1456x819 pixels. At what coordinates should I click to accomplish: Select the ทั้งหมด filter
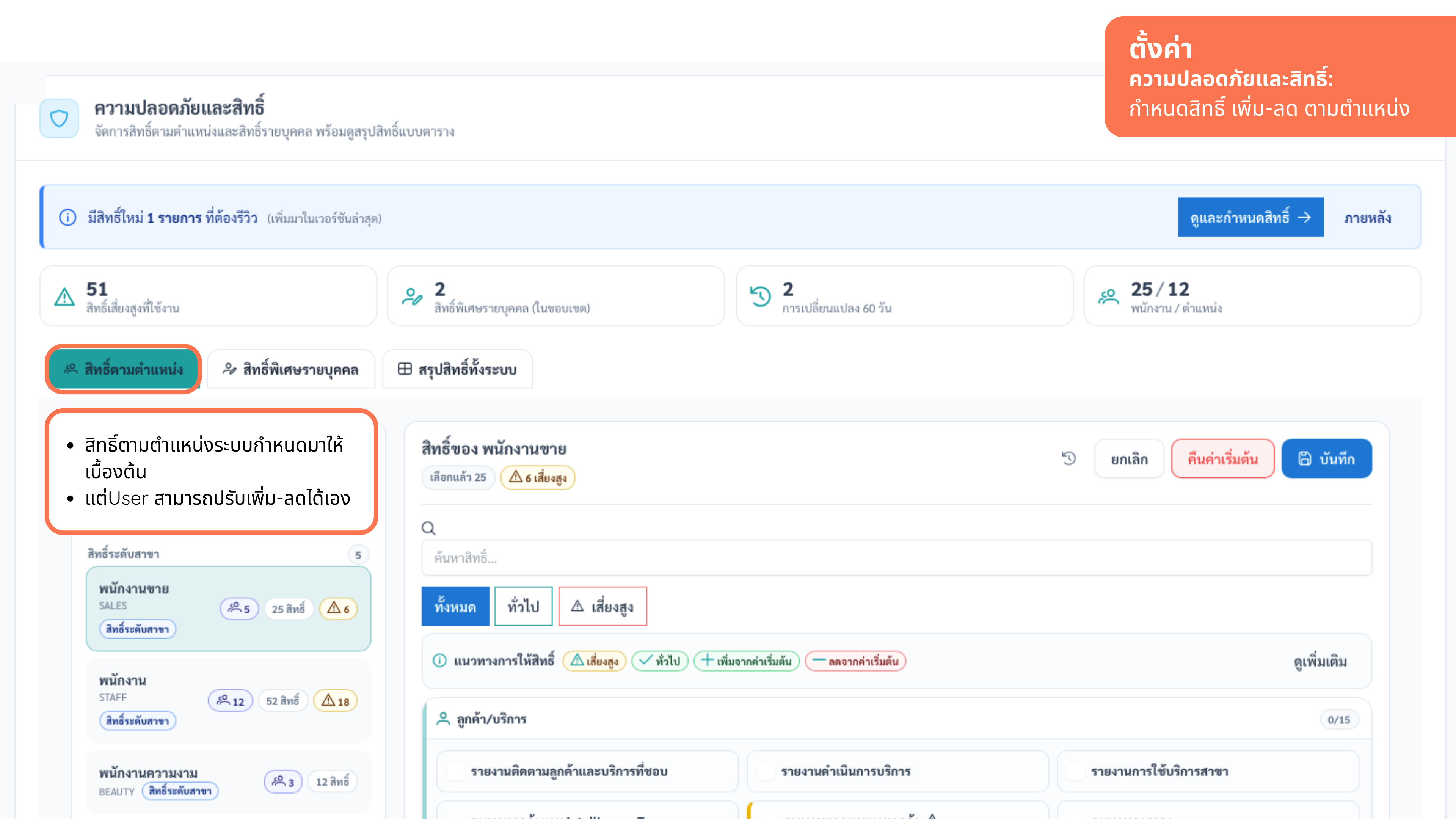coord(455,607)
